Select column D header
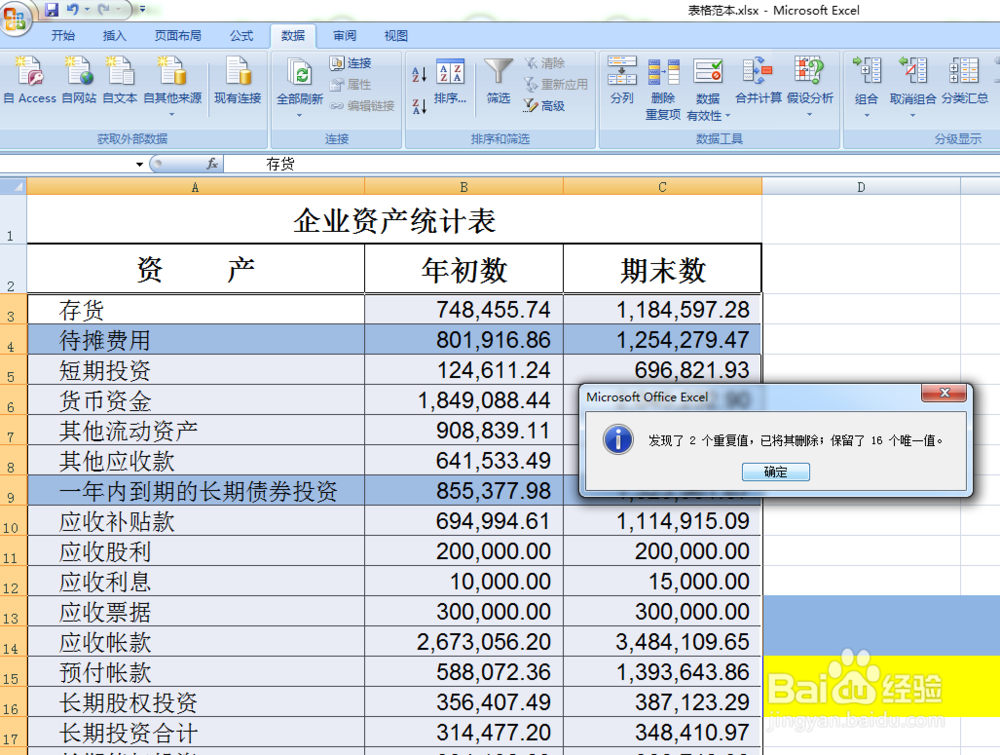 point(861,187)
